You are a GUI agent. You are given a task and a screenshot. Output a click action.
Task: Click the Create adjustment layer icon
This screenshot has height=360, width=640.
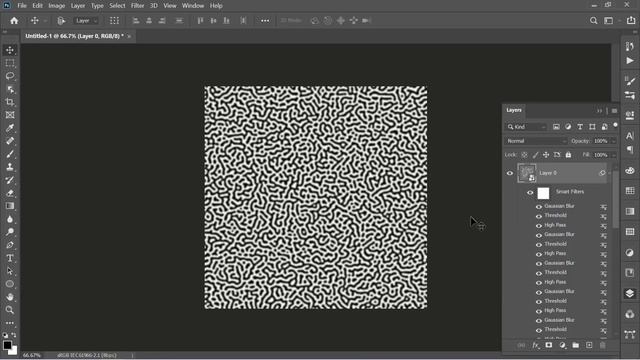tap(562, 345)
